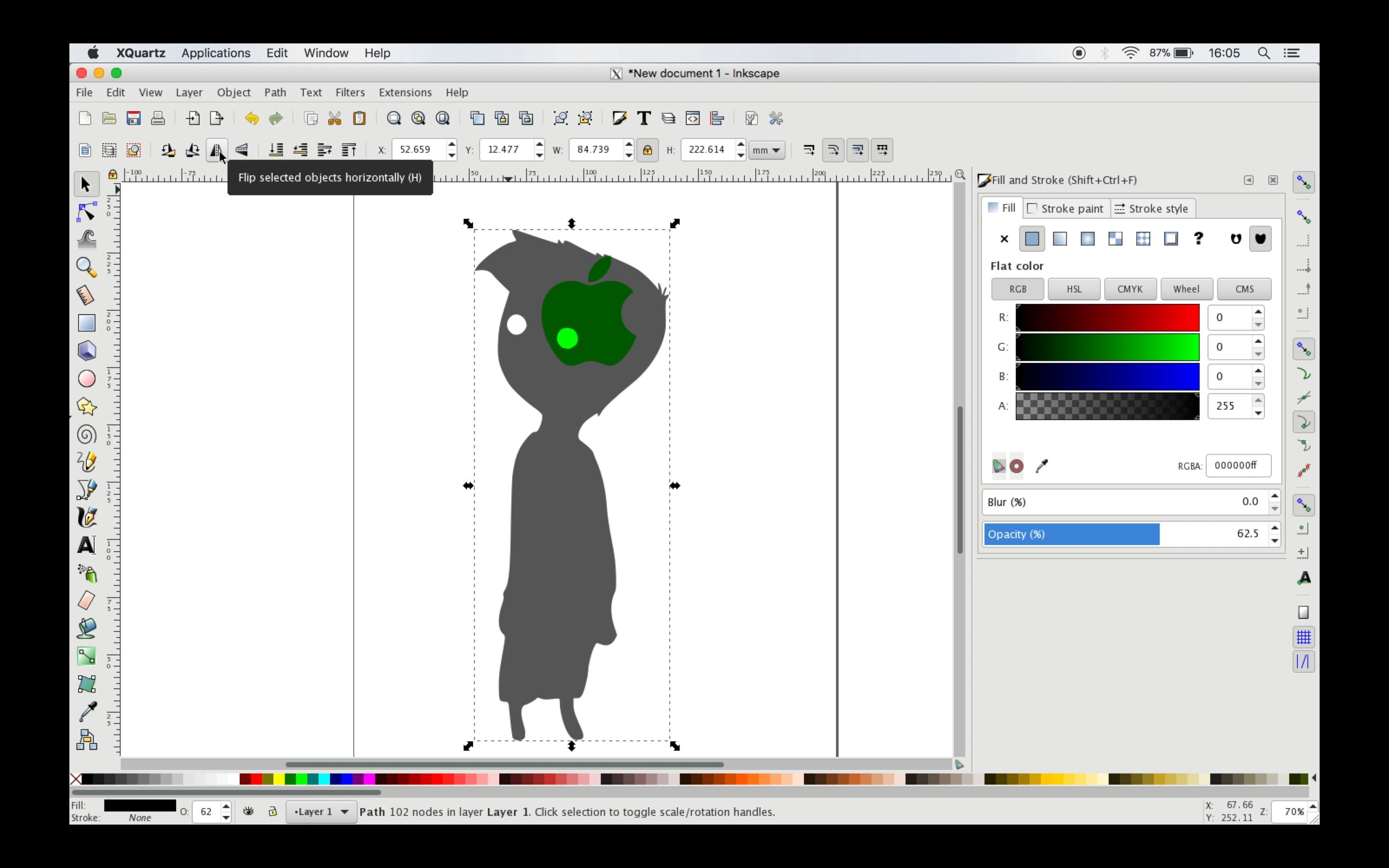The height and width of the screenshot is (868, 1389).
Task: Switch to the Stroke paint tab
Action: [1065, 208]
